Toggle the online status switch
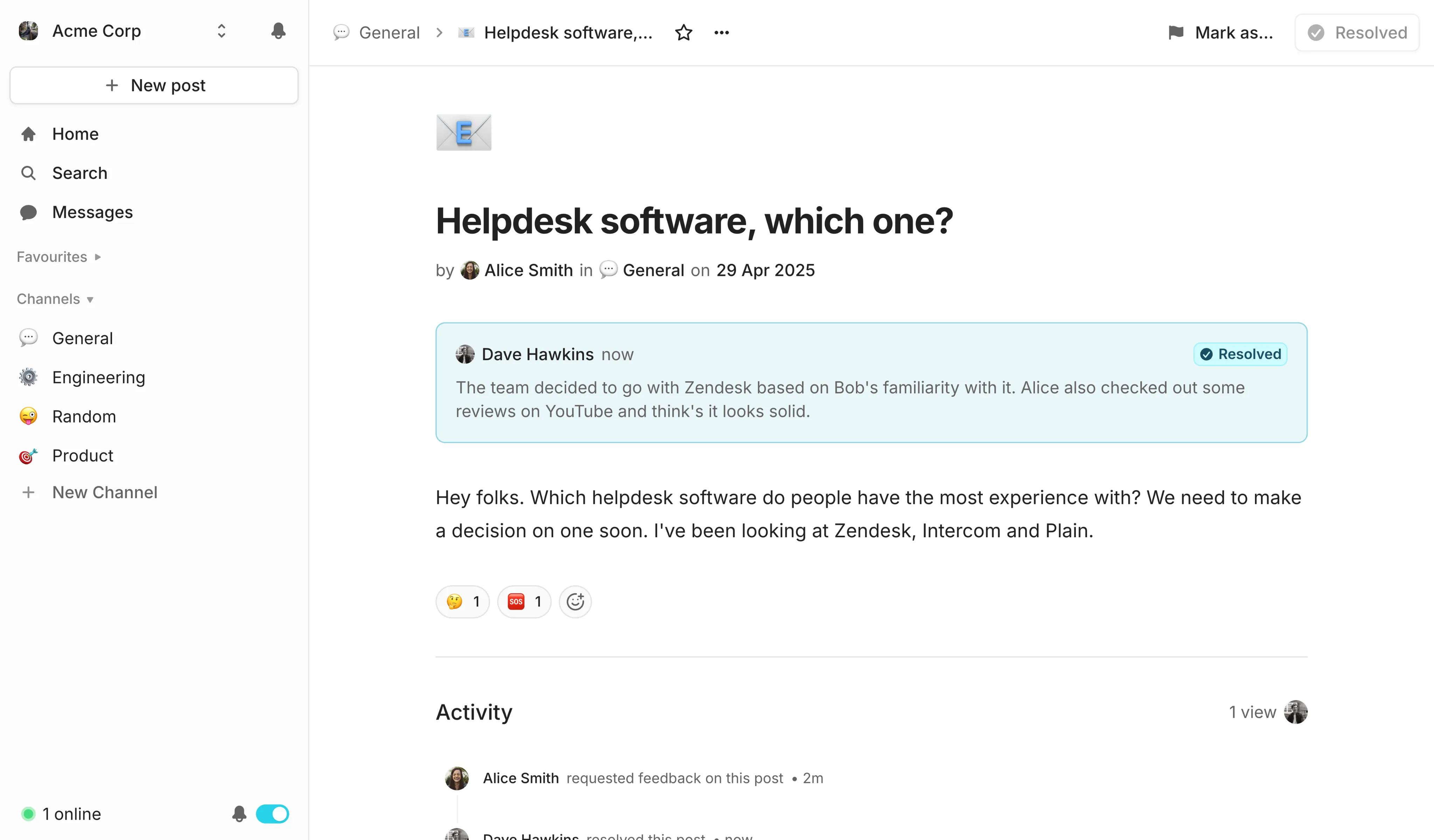The height and width of the screenshot is (840, 1434). click(272, 814)
